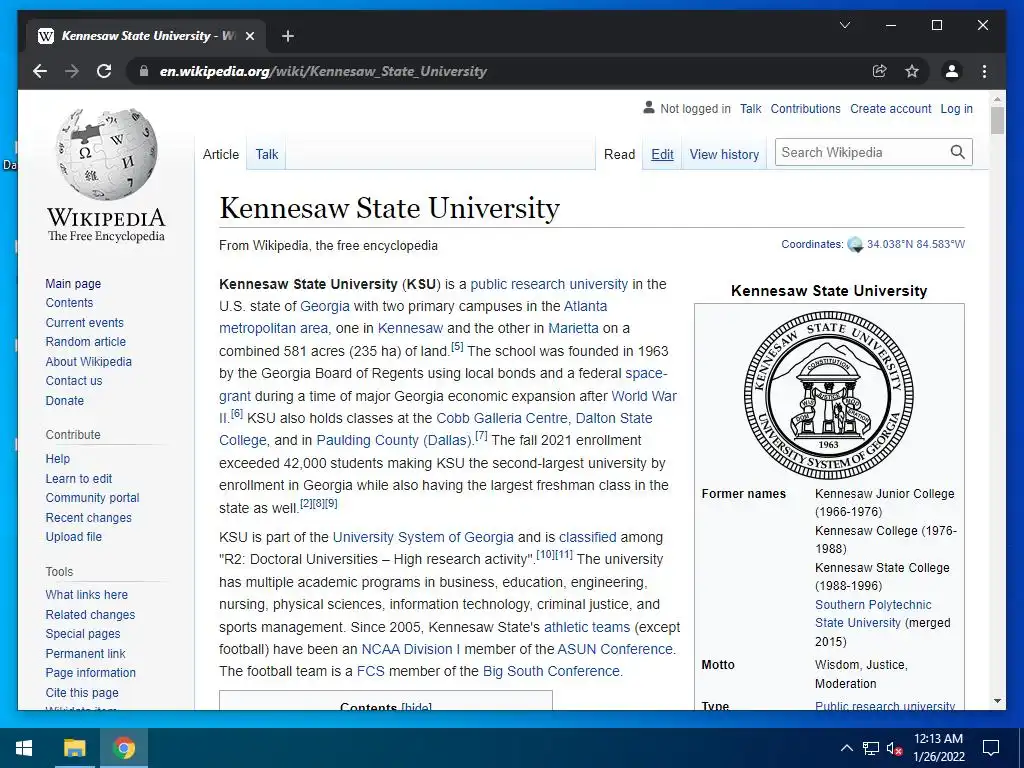Open the Windows notification center
This screenshot has height=768, width=1024.
point(991,748)
